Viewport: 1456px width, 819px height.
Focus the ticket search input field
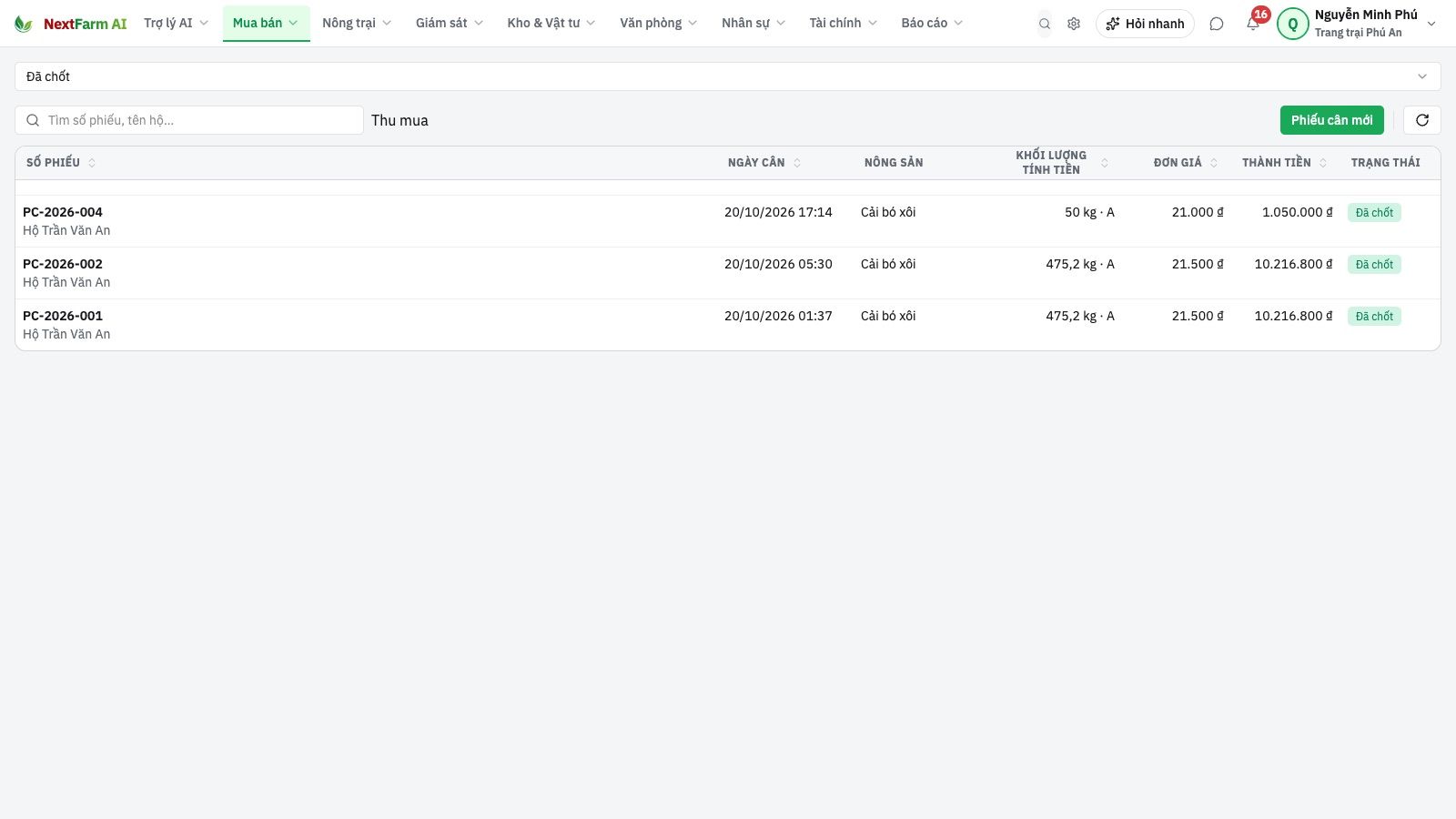pyautogui.click(x=189, y=120)
